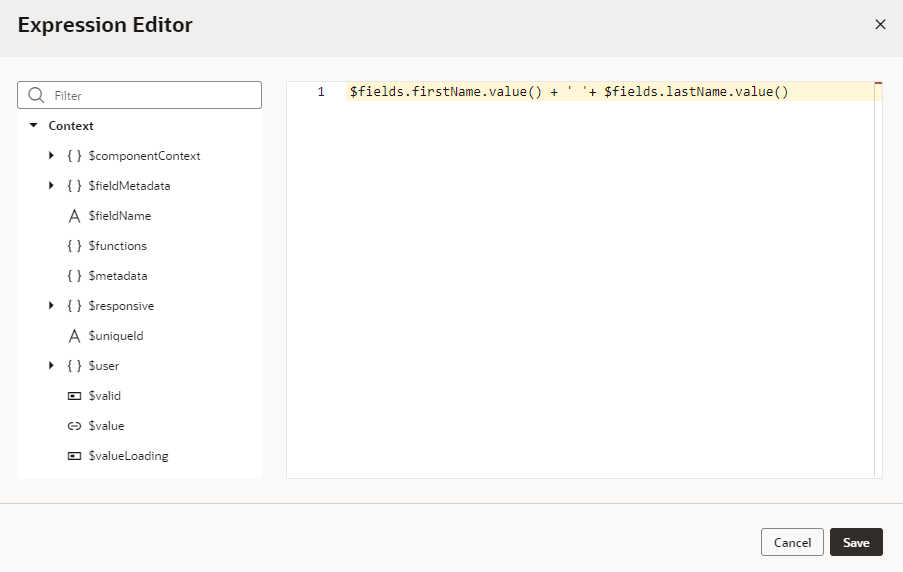Click the object braces icon beside $functions
The height and width of the screenshot is (572, 903).
74,246
